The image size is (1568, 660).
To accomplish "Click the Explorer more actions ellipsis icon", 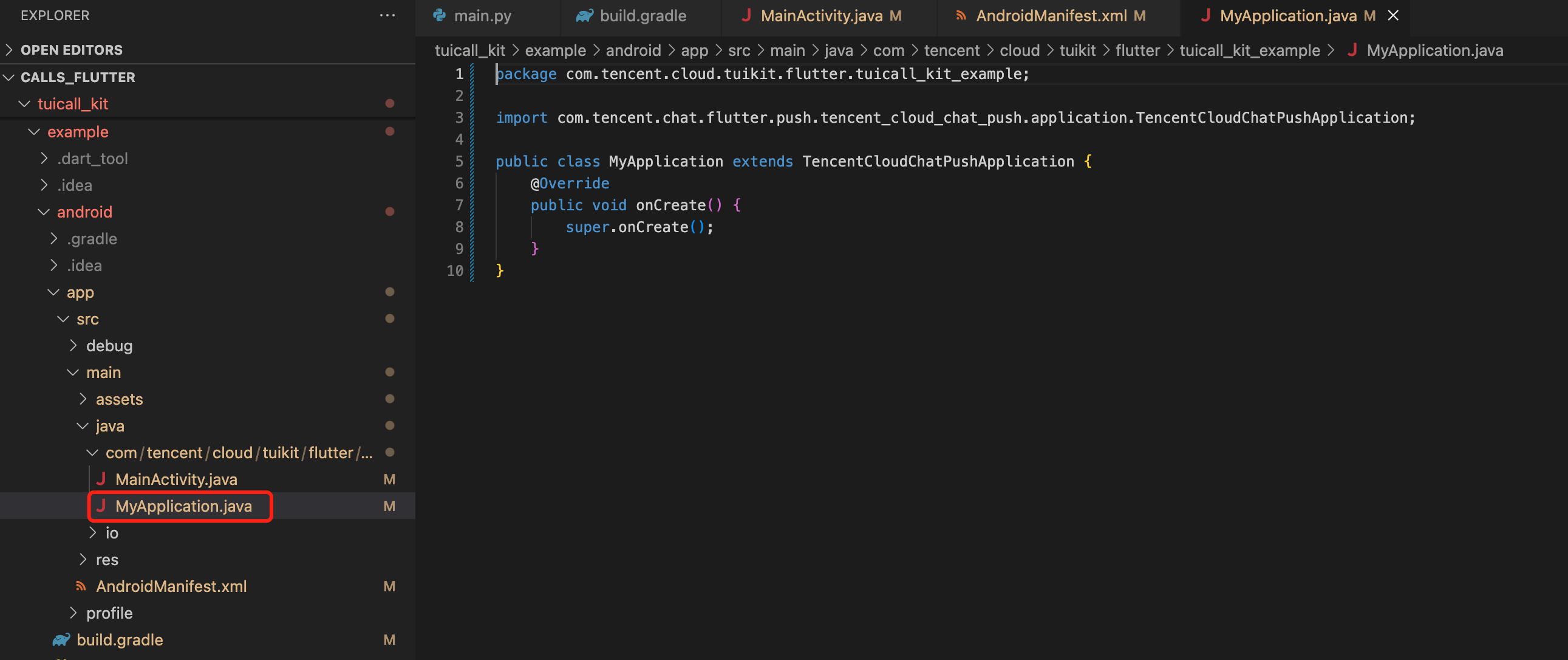I will tap(387, 15).
